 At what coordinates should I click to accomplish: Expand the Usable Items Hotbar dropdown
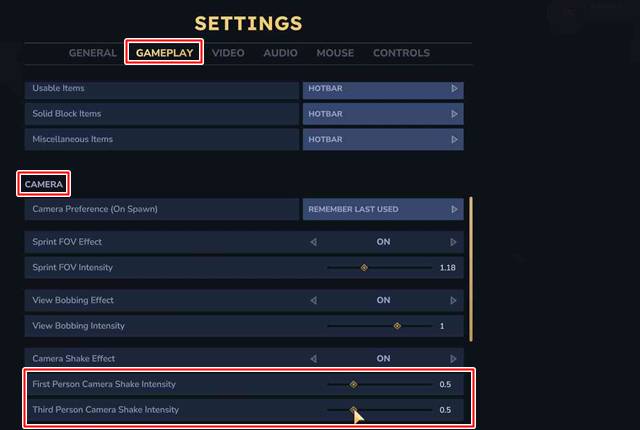click(x=383, y=88)
